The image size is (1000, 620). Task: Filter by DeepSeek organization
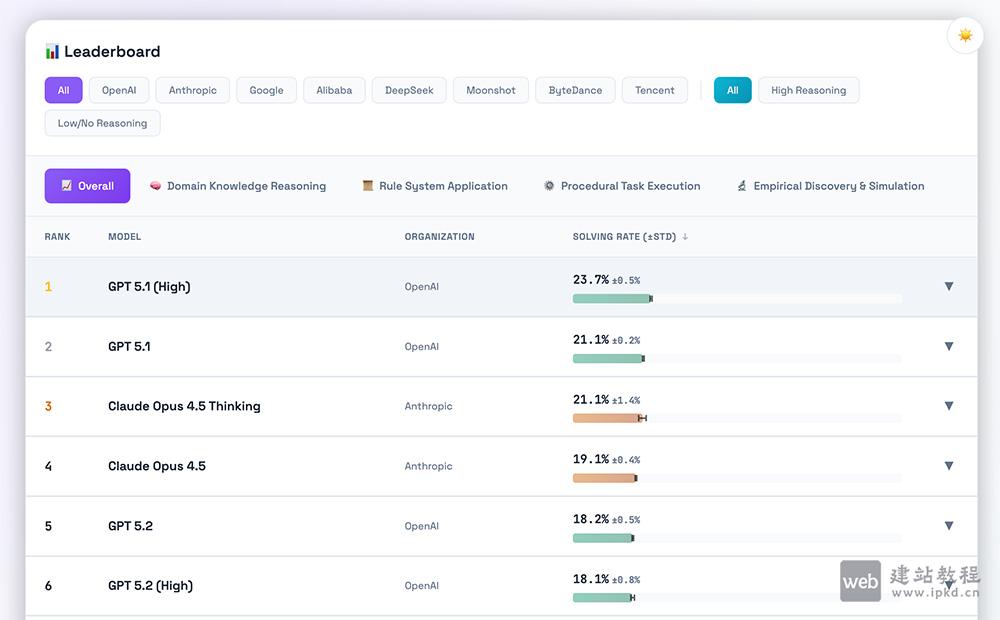[x=409, y=90]
